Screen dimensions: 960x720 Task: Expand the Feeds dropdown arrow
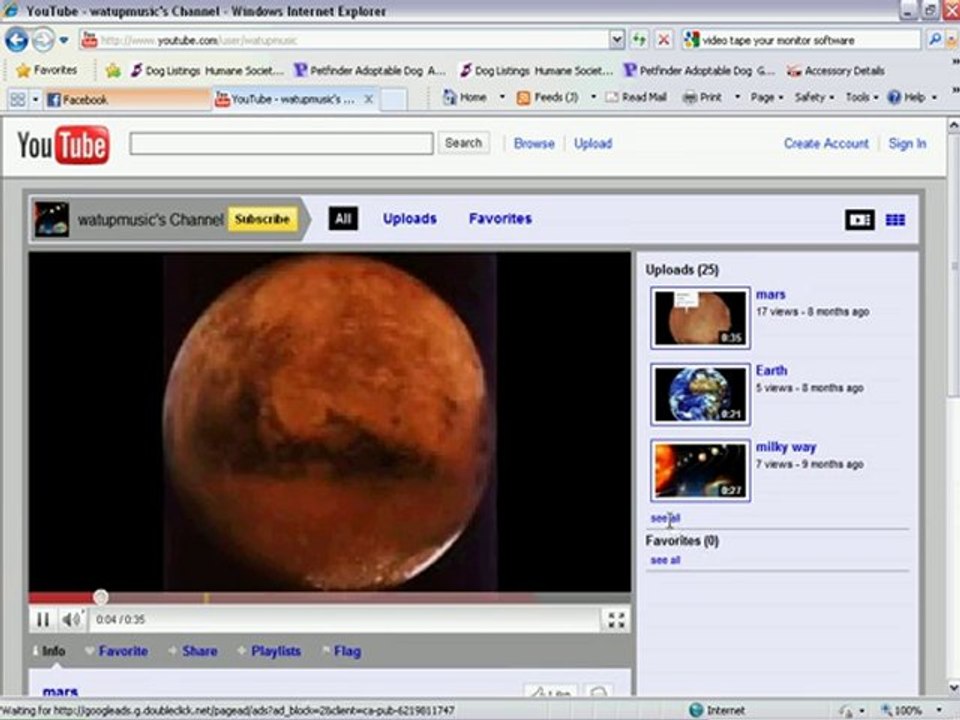[593, 97]
